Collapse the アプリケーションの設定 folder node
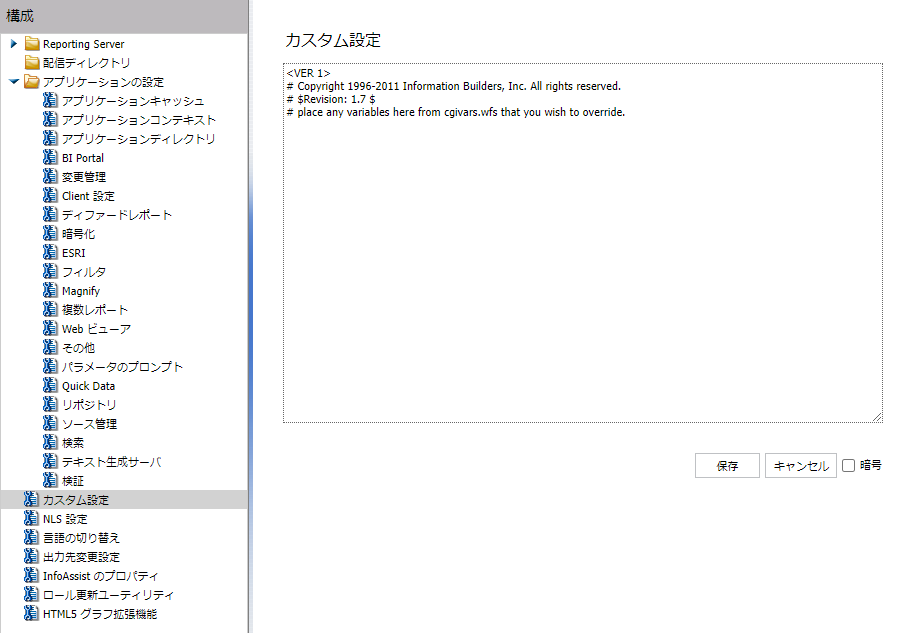Screen dimensions: 904x633 (x=14, y=82)
